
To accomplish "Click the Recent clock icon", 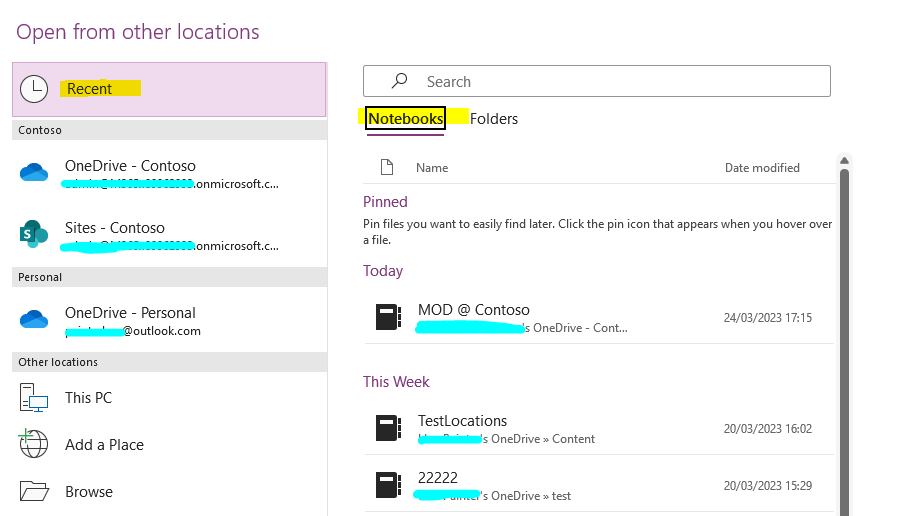I will tap(34, 89).
